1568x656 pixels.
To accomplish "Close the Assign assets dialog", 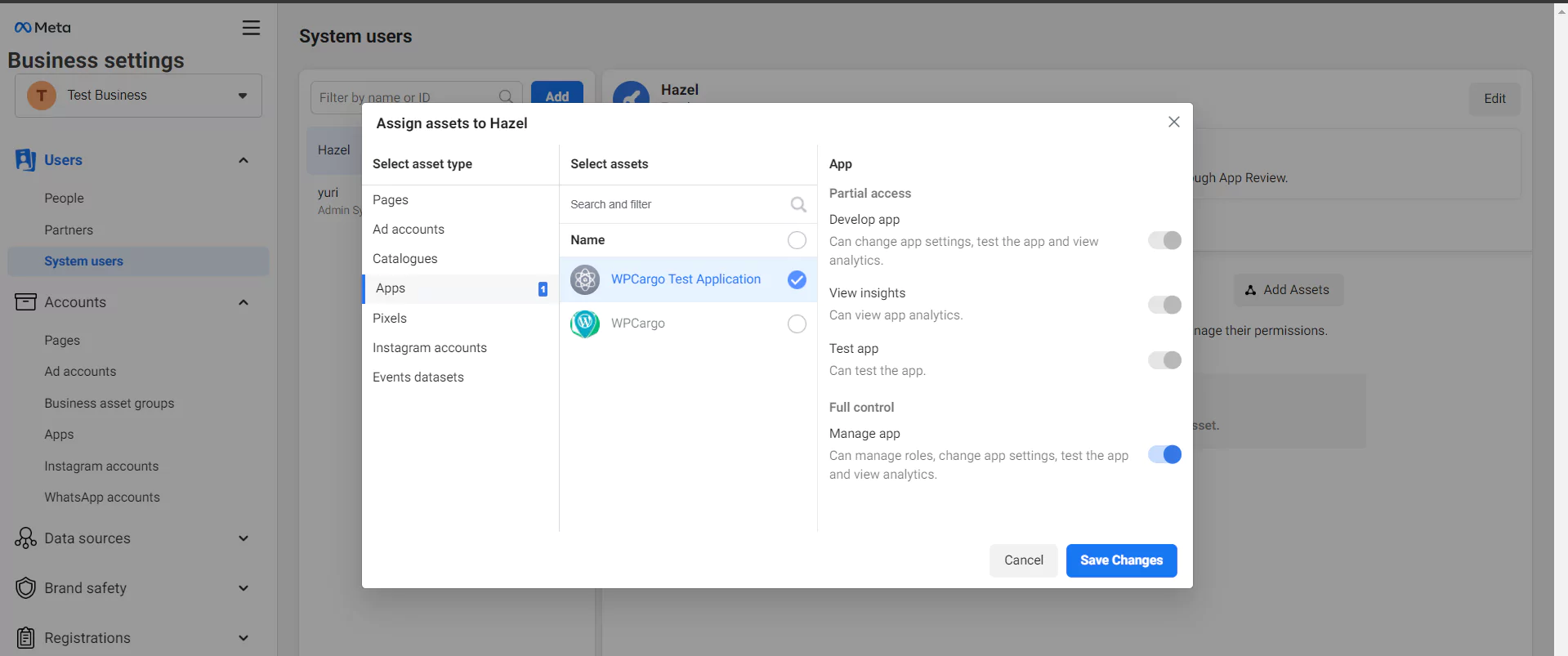I will click(x=1173, y=122).
